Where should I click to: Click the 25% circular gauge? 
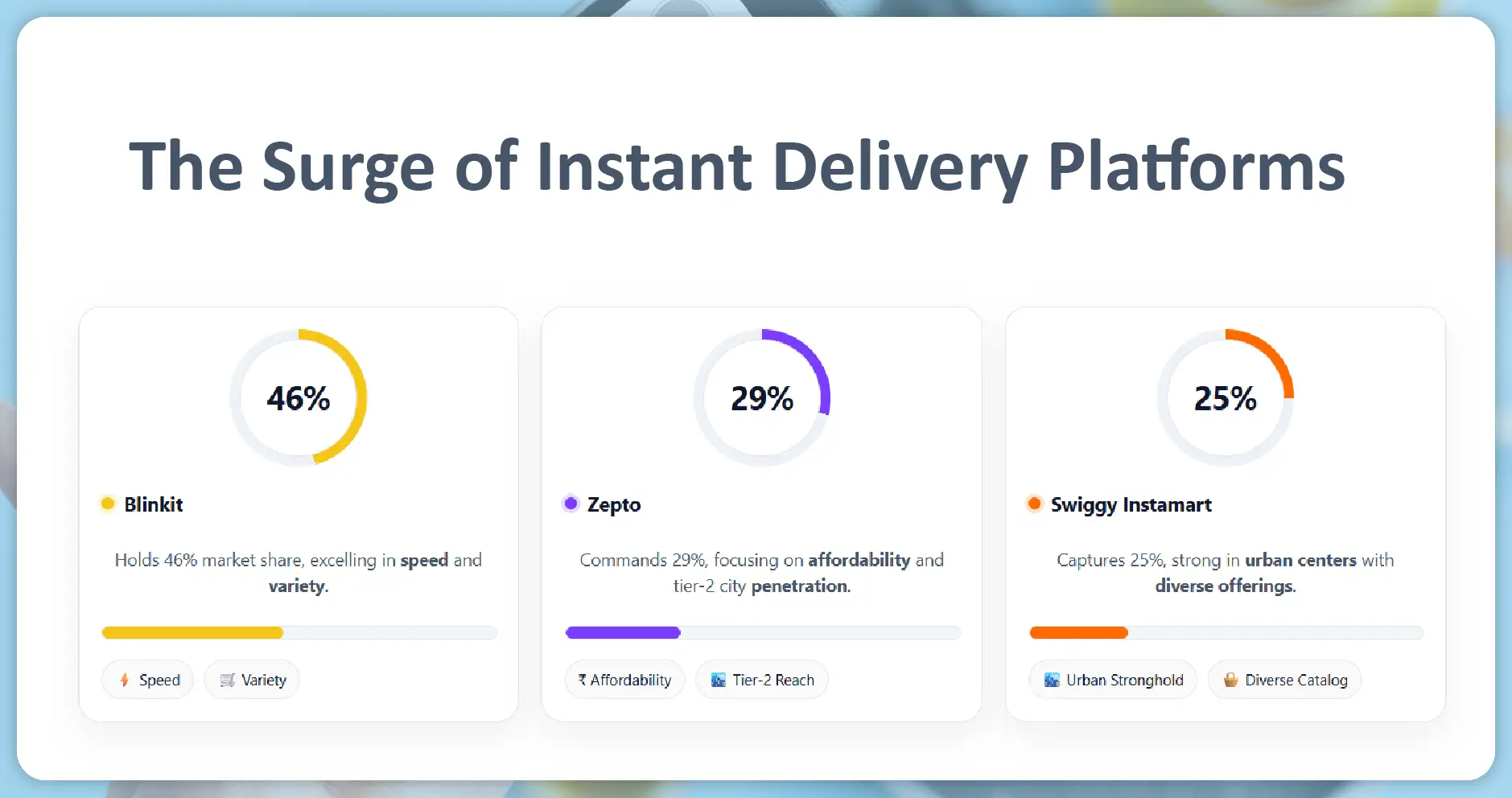pos(1225,397)
